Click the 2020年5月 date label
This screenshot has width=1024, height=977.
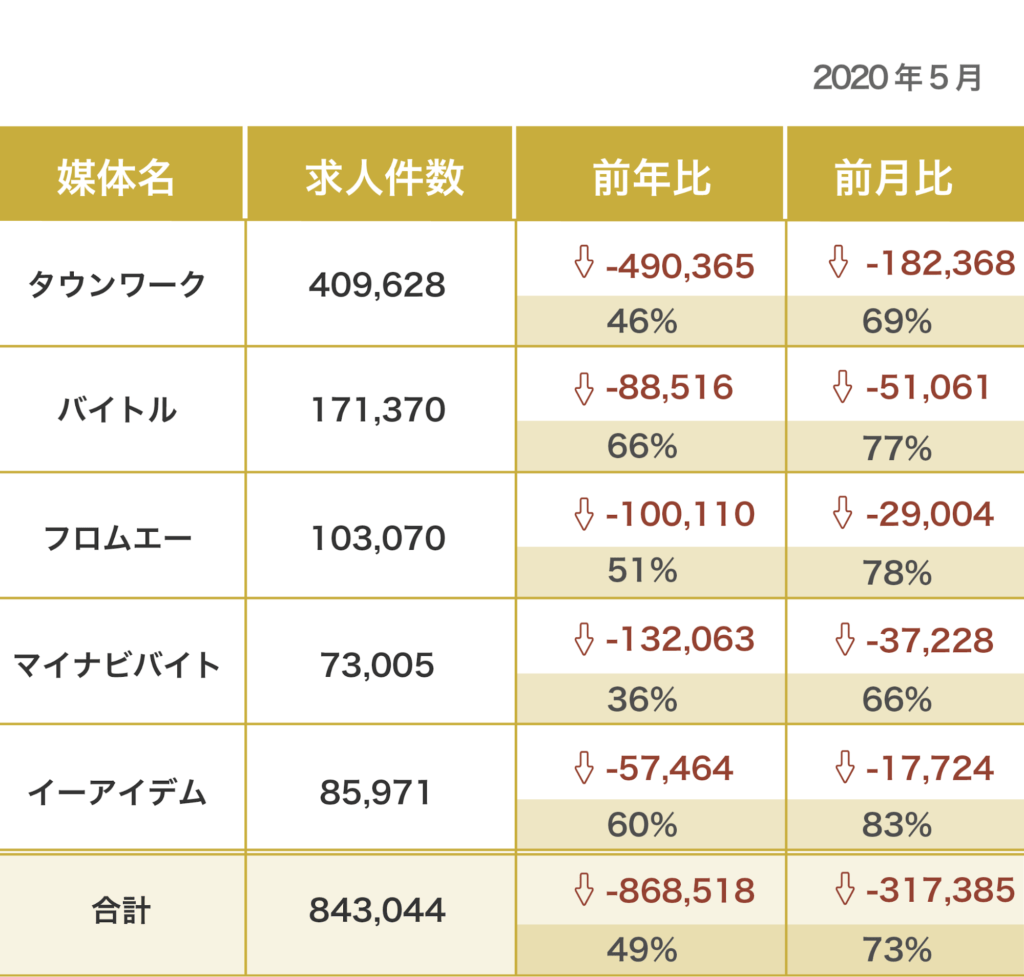click(x=898, y=78)
